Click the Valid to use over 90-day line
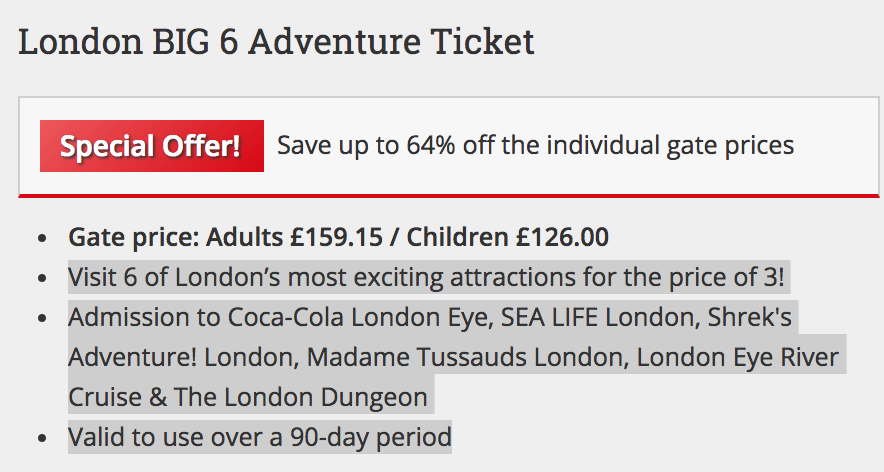 pyautogui.click(x=260, y=437)
